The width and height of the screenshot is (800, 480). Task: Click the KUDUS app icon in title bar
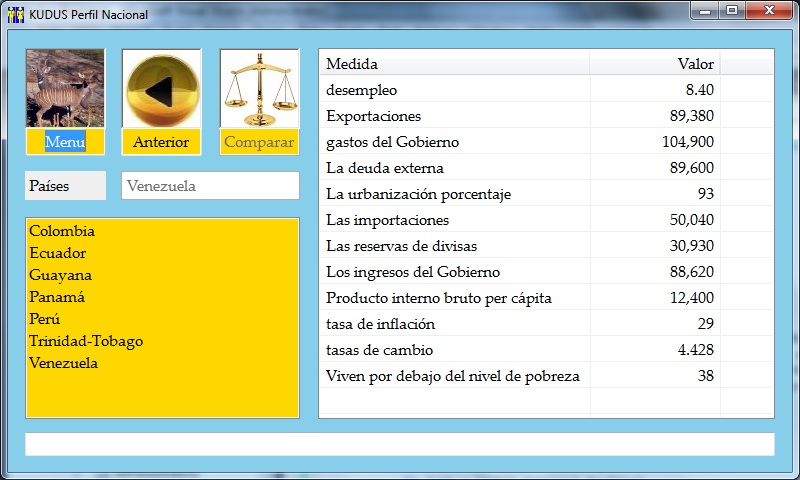[x=15, y=13]
